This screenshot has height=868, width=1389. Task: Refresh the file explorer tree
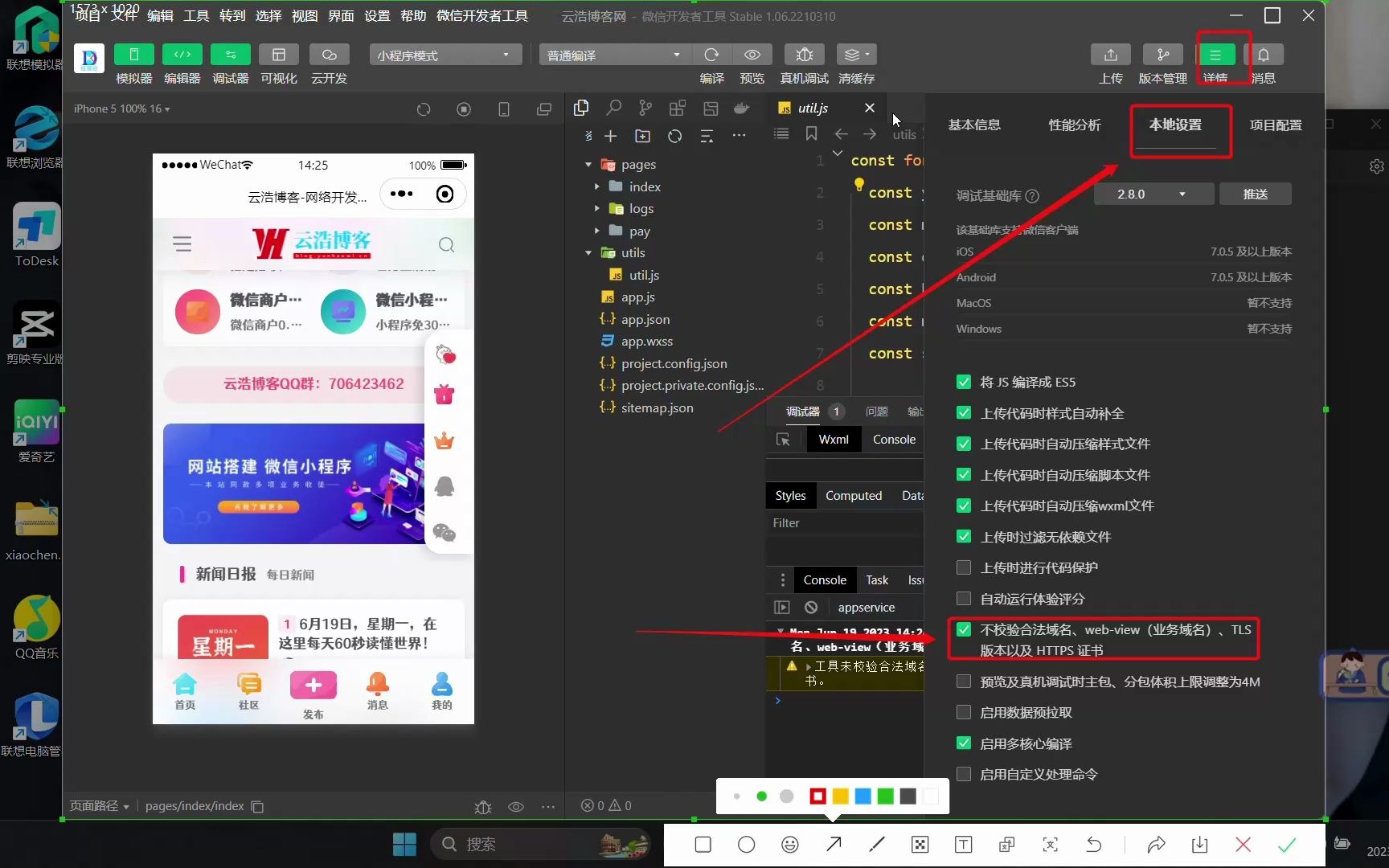[x=674, y=136]
